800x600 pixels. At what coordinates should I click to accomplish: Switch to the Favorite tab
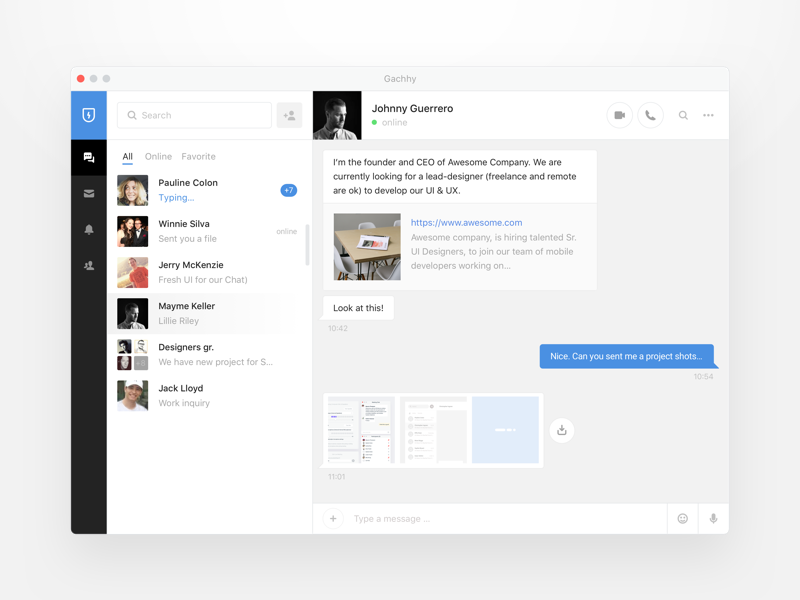[198, 157]
